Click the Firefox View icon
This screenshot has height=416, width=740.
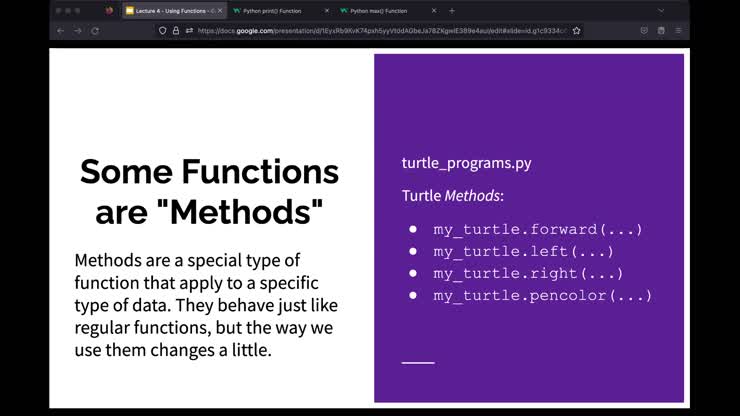(109, 10)
